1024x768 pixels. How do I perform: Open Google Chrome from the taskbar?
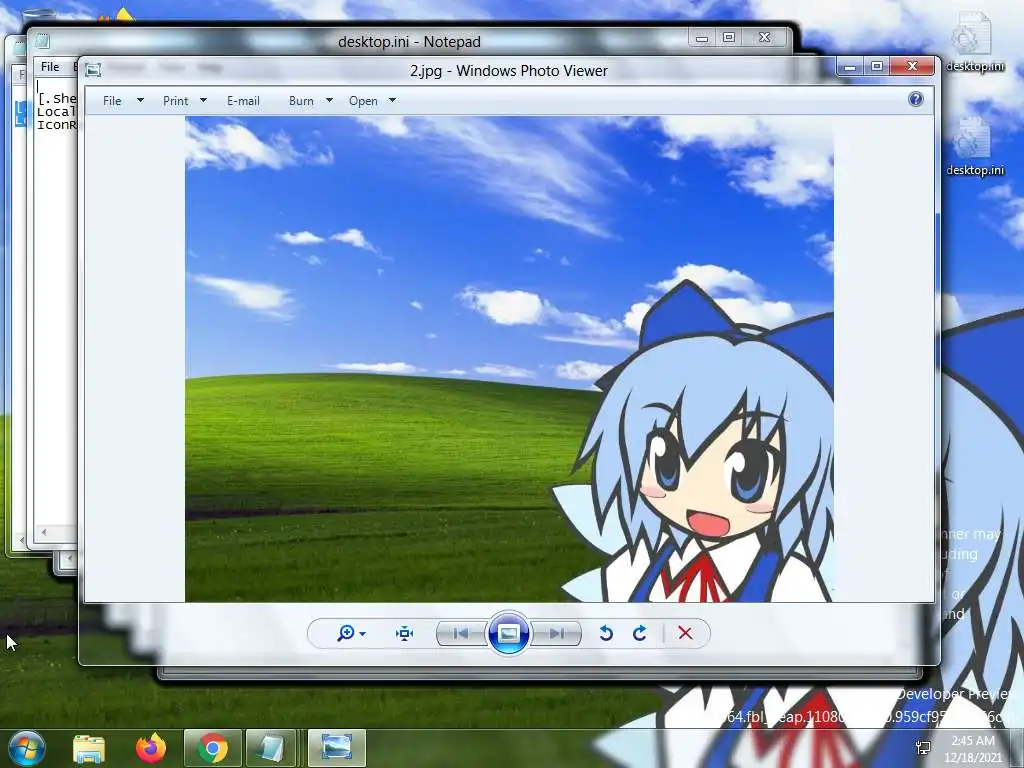[x=213, y=748]
